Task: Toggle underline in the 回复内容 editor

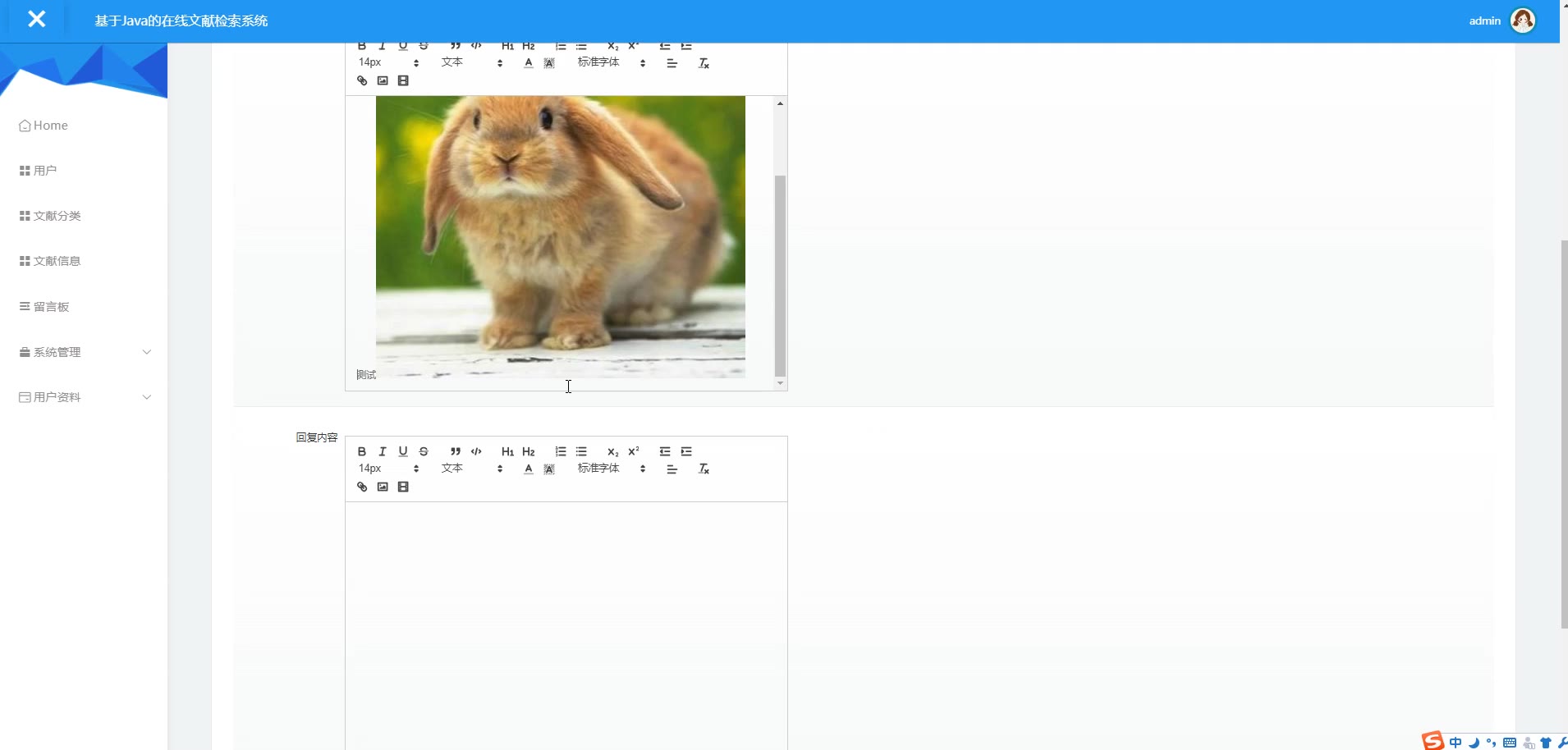Action: click(x=403, y=451)
